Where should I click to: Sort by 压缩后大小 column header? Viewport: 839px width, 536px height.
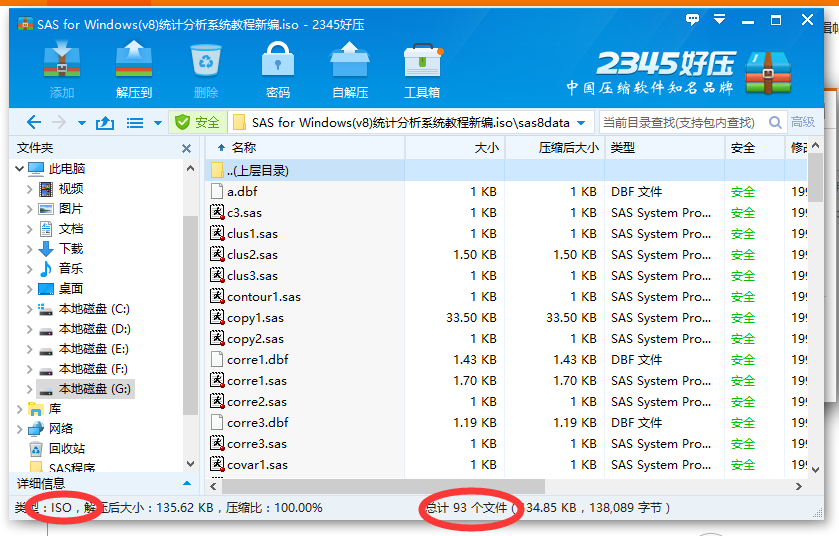click(555, 148)
